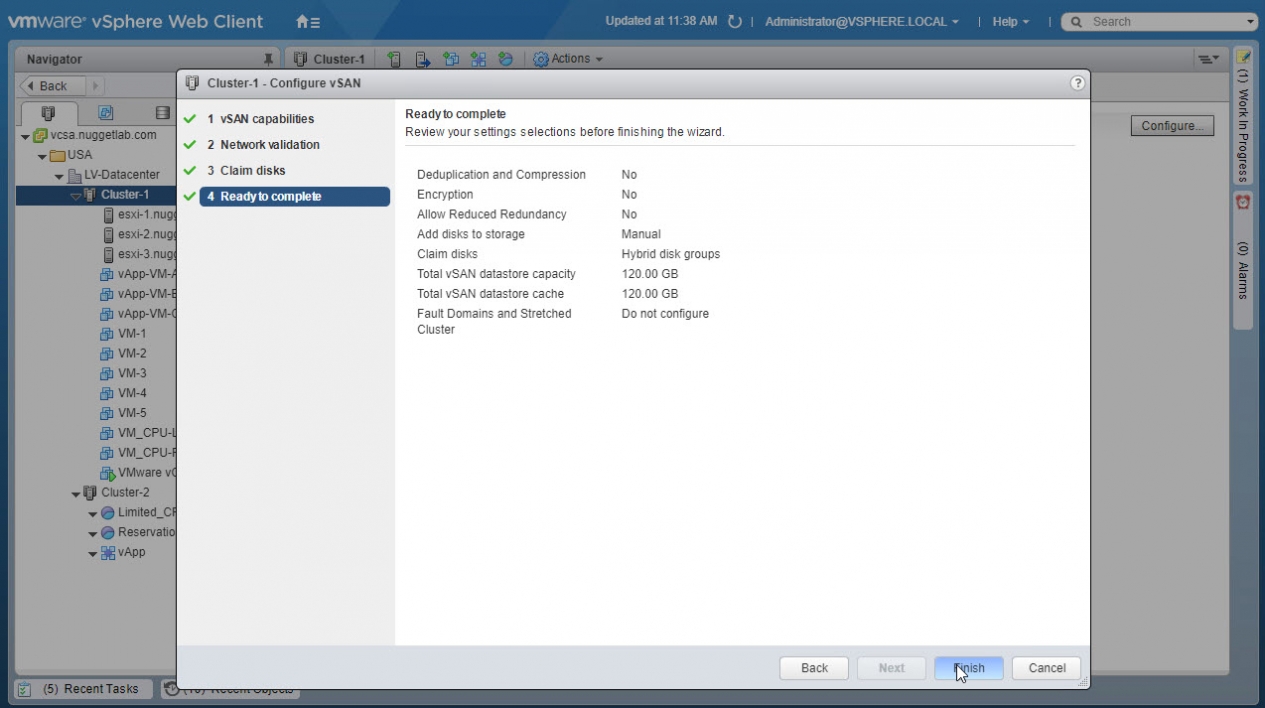The height and width of the screenshot is (708, 1265).
Task: Click into the Search input field
Action: click(1160, 21)
